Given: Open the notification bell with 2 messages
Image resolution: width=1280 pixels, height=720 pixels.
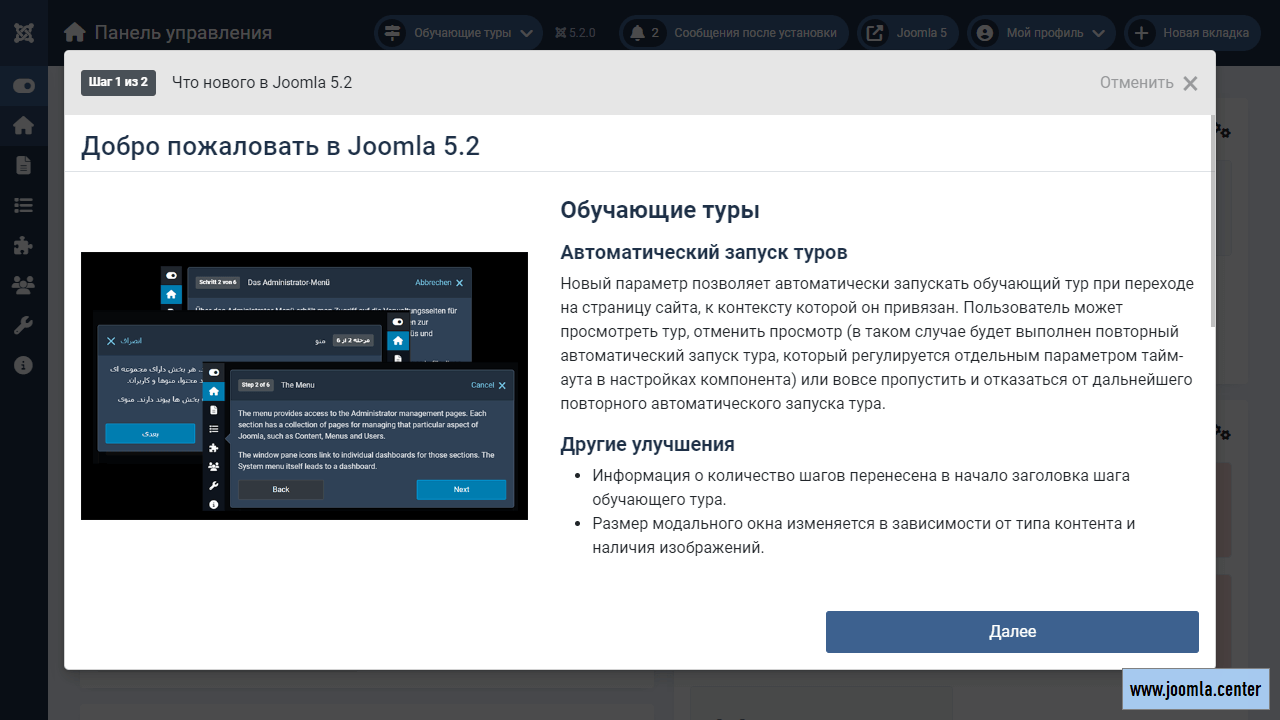Looking at the screenshot, I should [645, 33].
